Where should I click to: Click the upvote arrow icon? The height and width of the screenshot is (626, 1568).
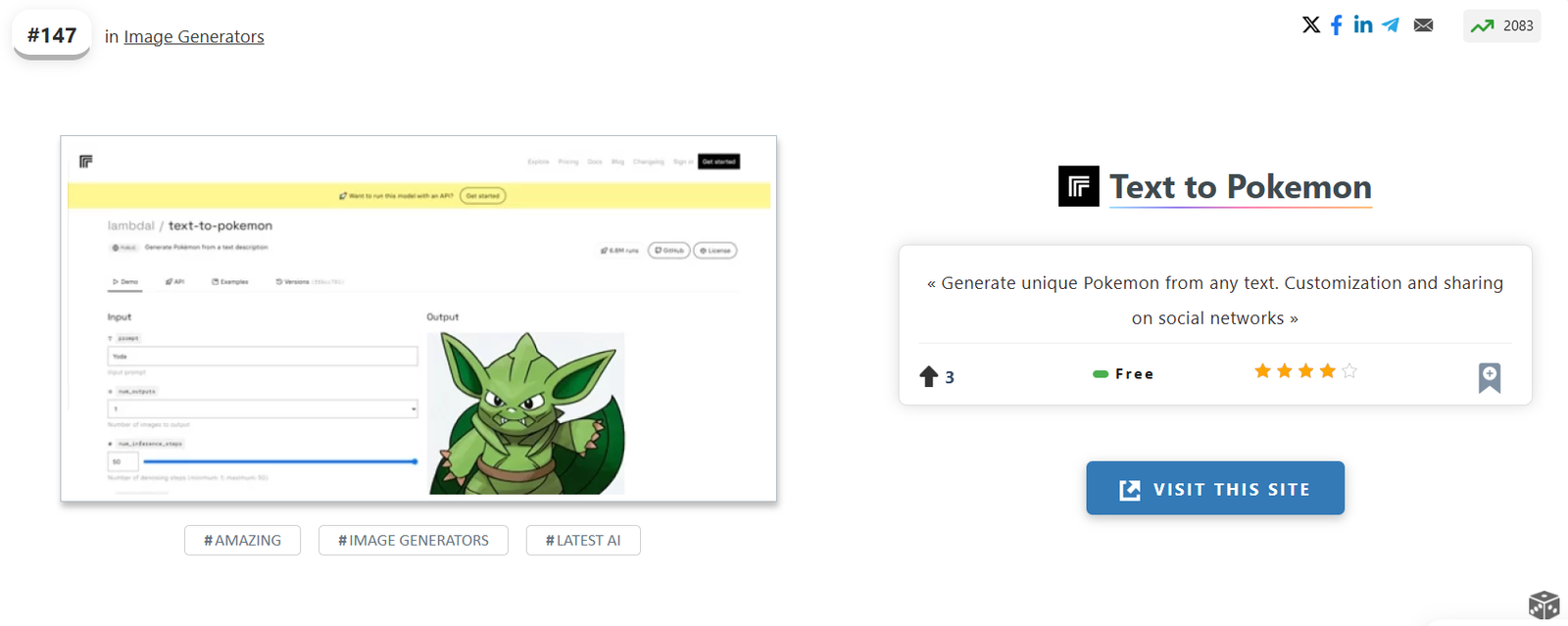(x=929, y=376)
